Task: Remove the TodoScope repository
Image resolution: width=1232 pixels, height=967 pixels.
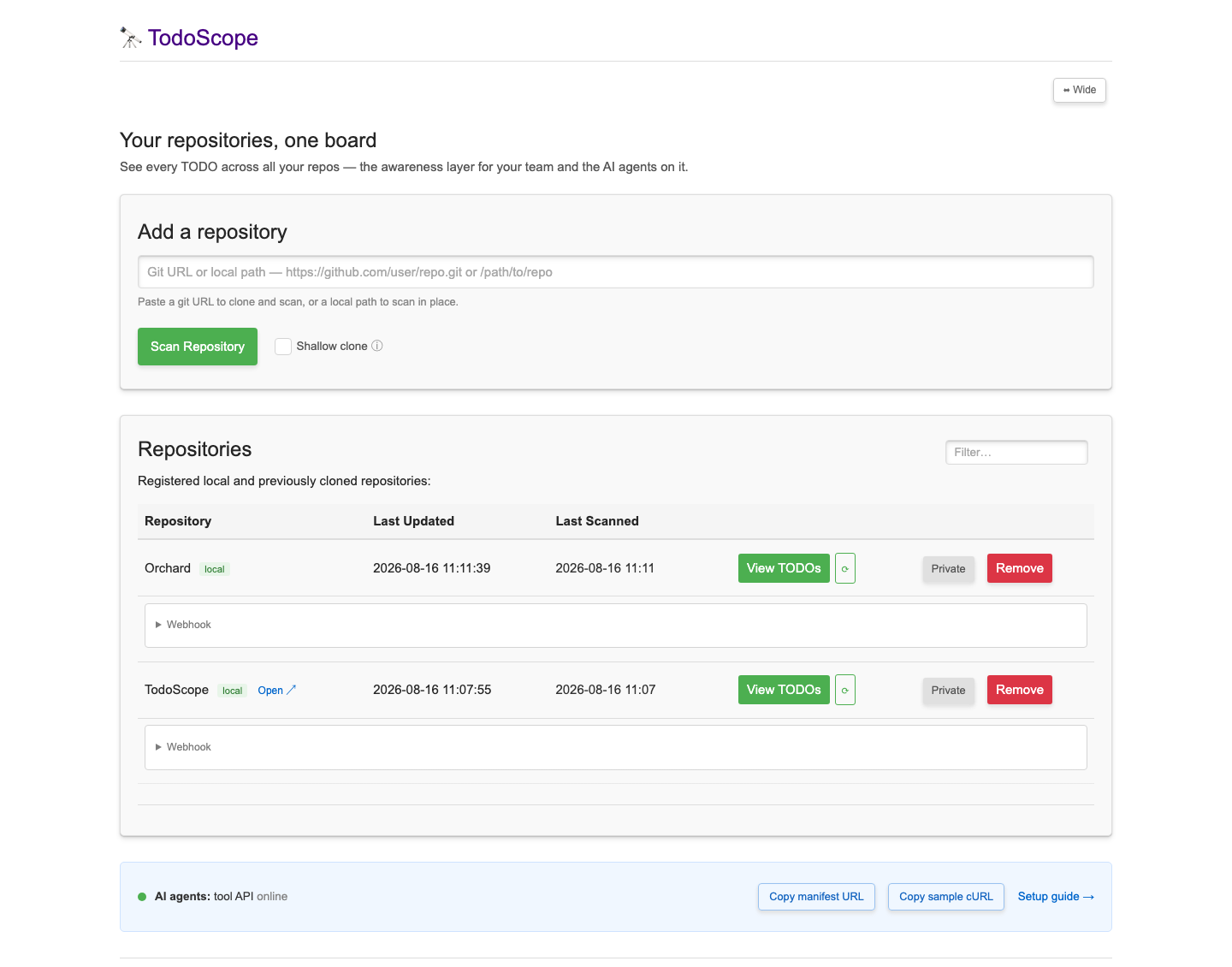Action: point(1020,690)
